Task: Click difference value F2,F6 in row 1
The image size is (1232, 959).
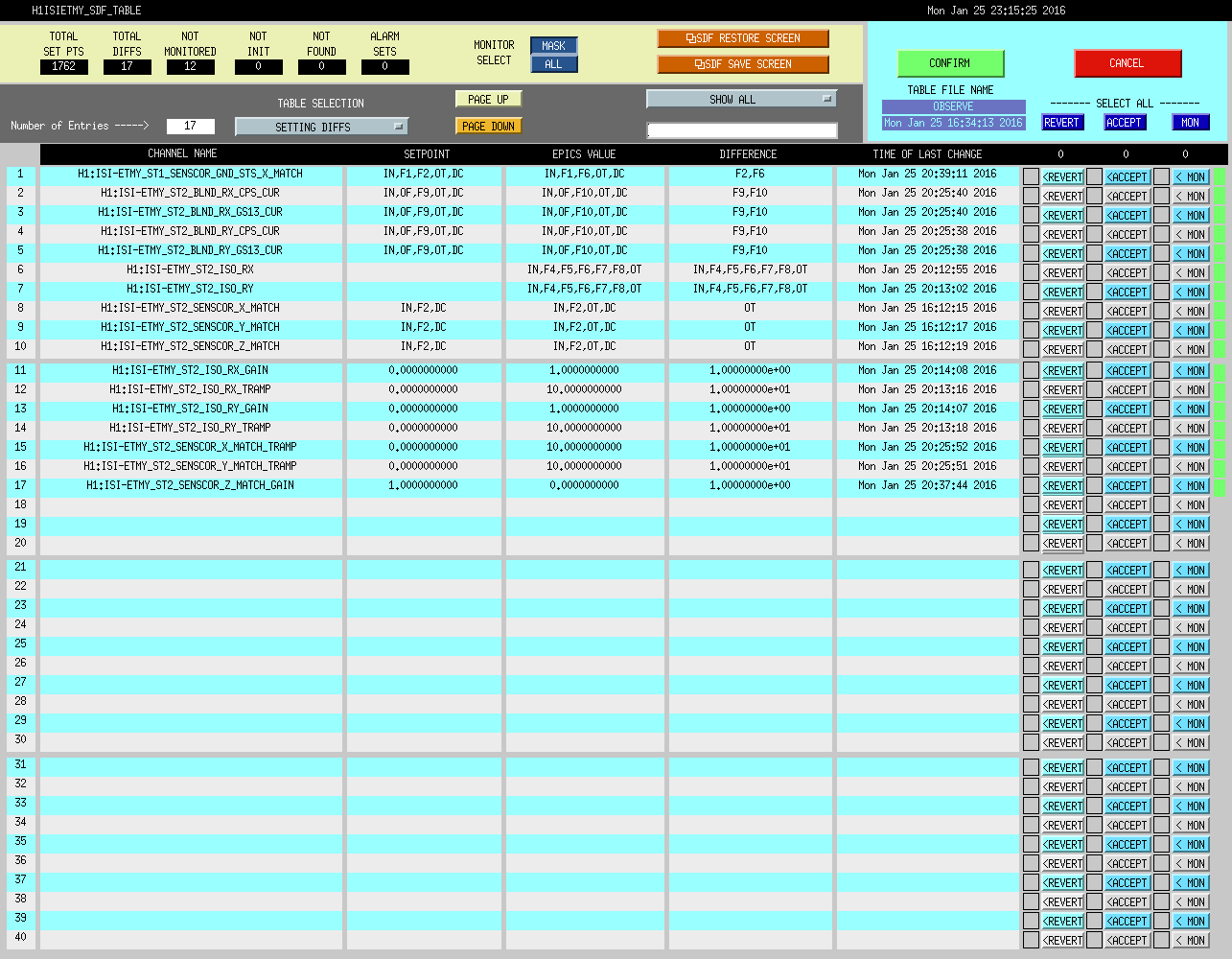Action: click(750, 174)
